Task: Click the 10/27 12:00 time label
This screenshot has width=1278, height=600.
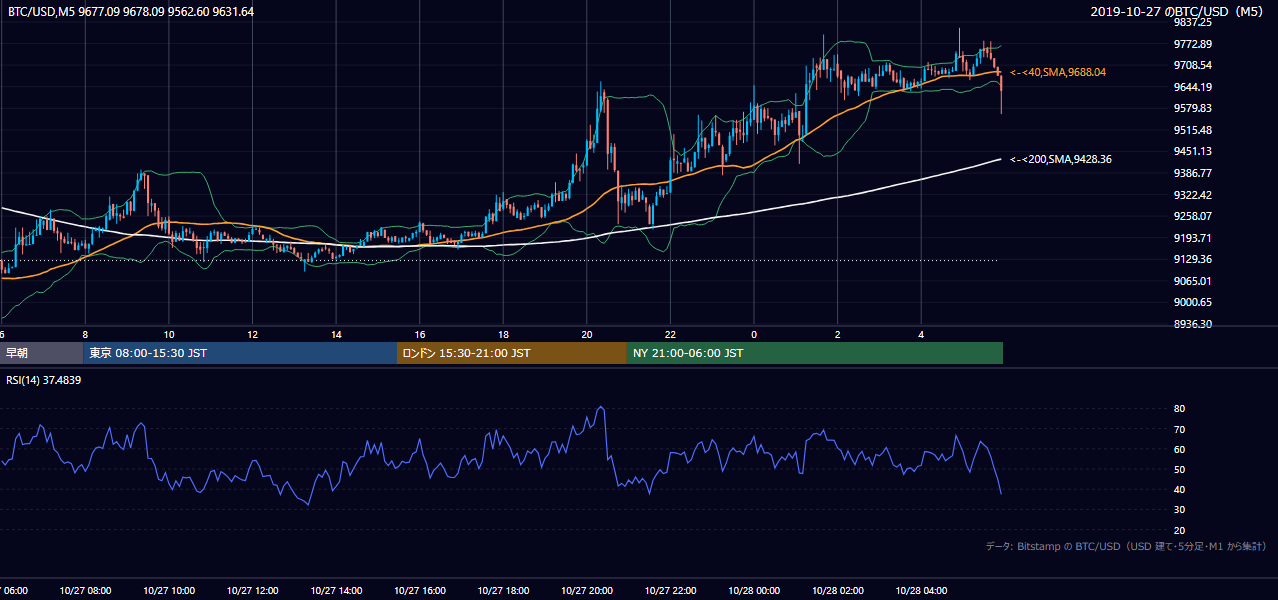Action: click(252, 590)
